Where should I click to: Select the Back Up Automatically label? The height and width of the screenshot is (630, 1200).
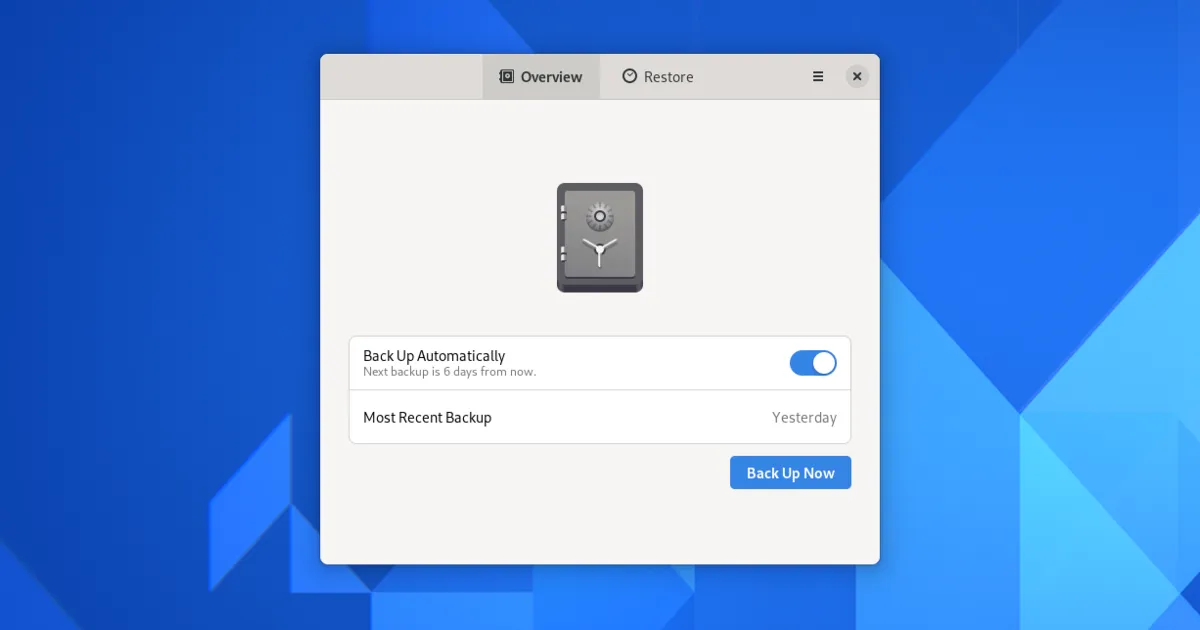(x=434, y=356)
